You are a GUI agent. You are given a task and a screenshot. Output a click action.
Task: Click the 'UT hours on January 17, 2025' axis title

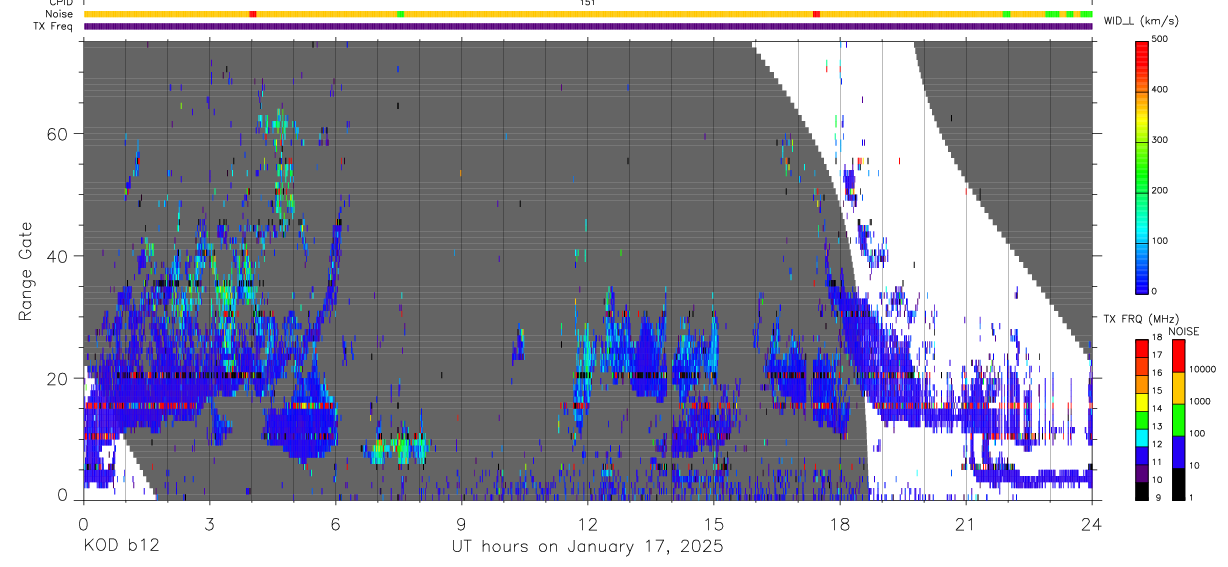[586, 548]
